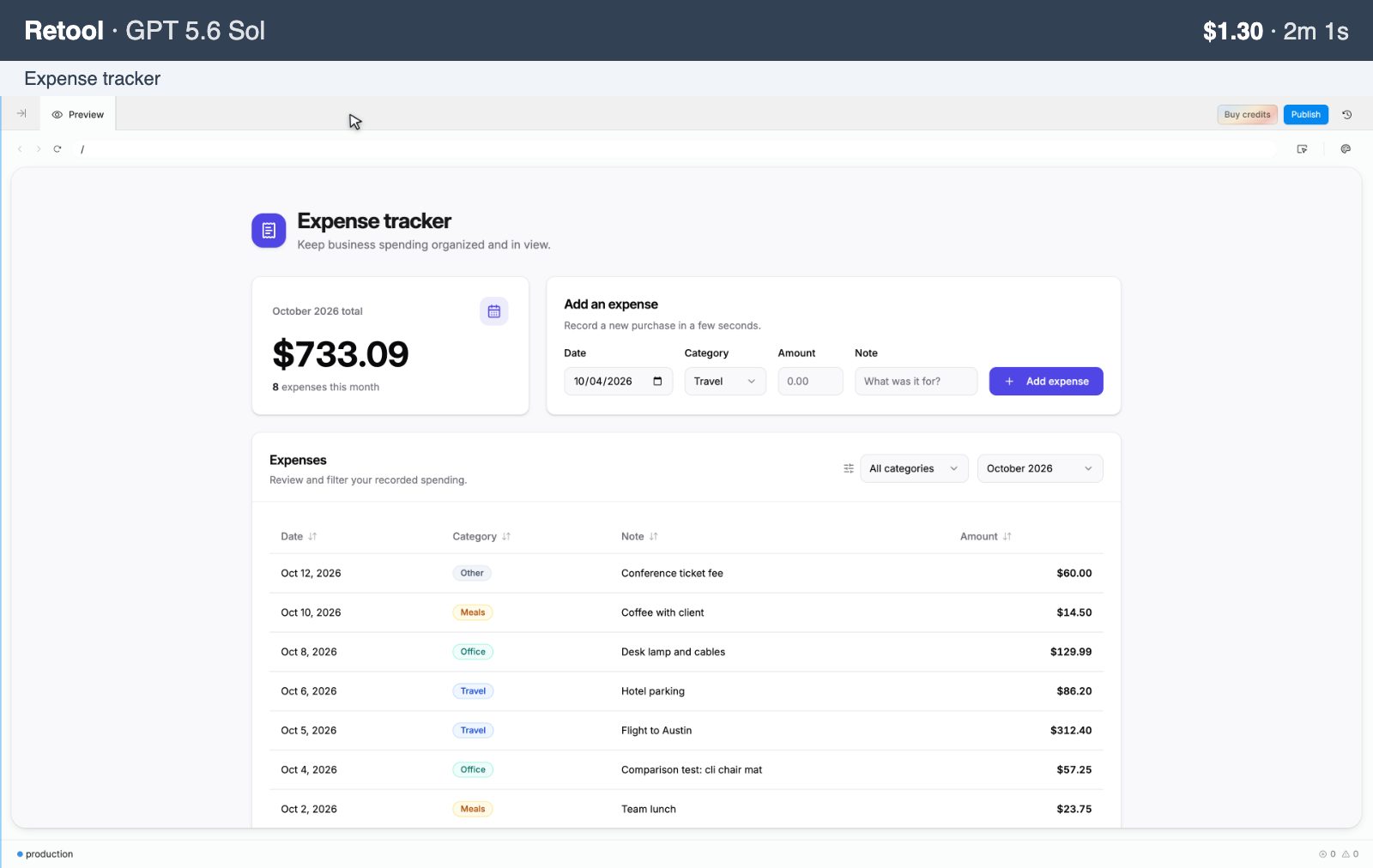Image resolution: width=1373 pixels, height=868 pixels.
Task: Click the filter sliders icon
Action: tap(849, 468)
